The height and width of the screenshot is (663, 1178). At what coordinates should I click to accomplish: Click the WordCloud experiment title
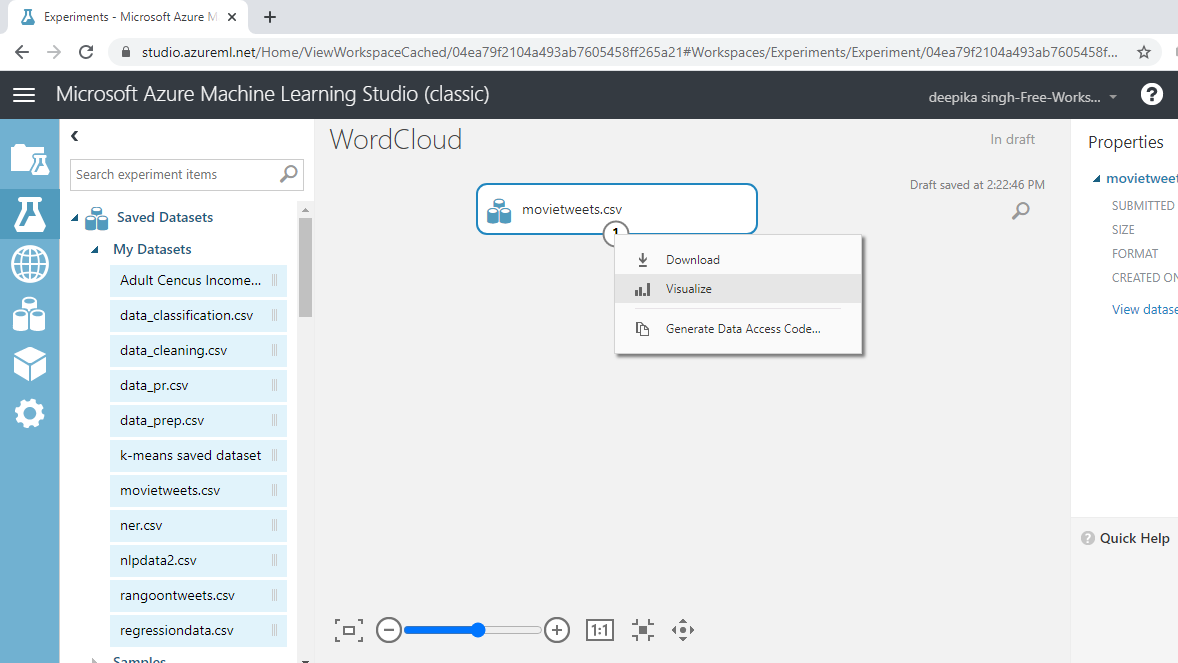(395, 140)
